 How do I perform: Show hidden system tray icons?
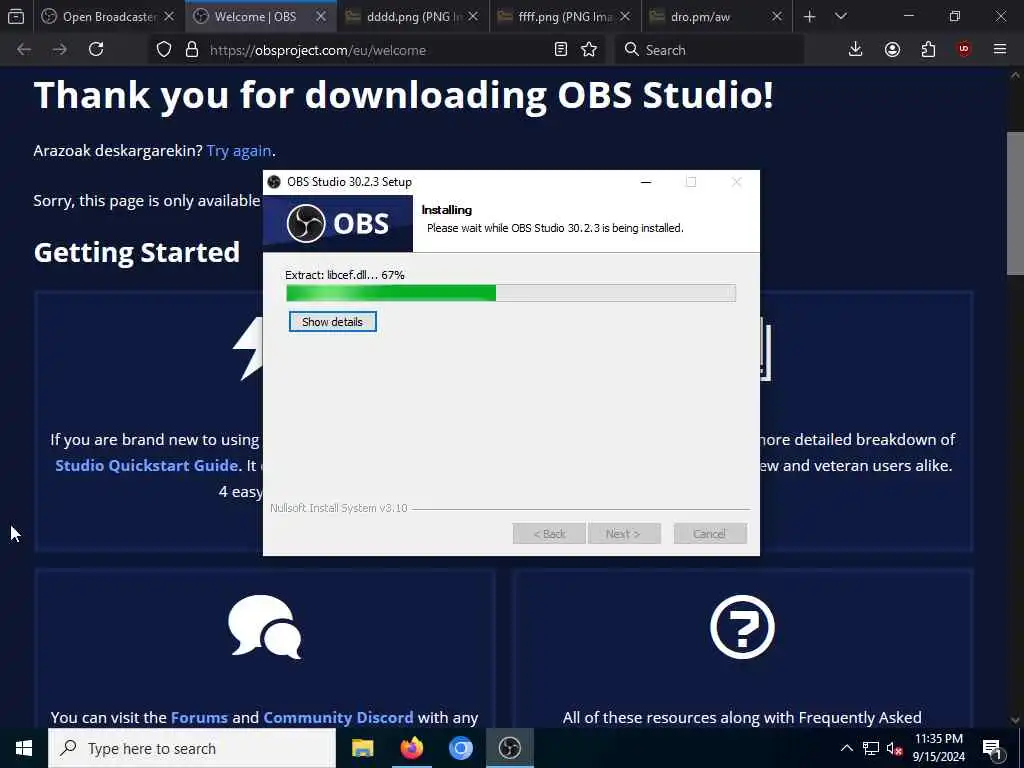point(846,748)
